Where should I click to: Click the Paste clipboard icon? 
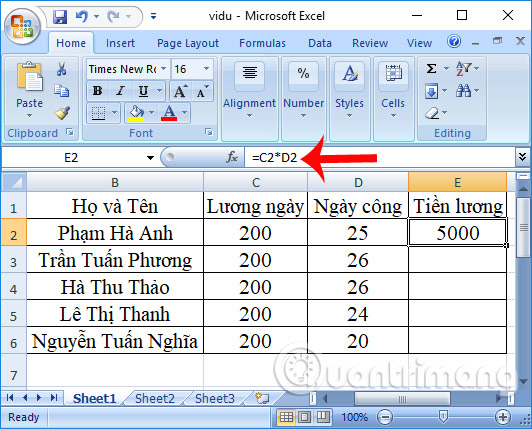(x=30, y=77)
